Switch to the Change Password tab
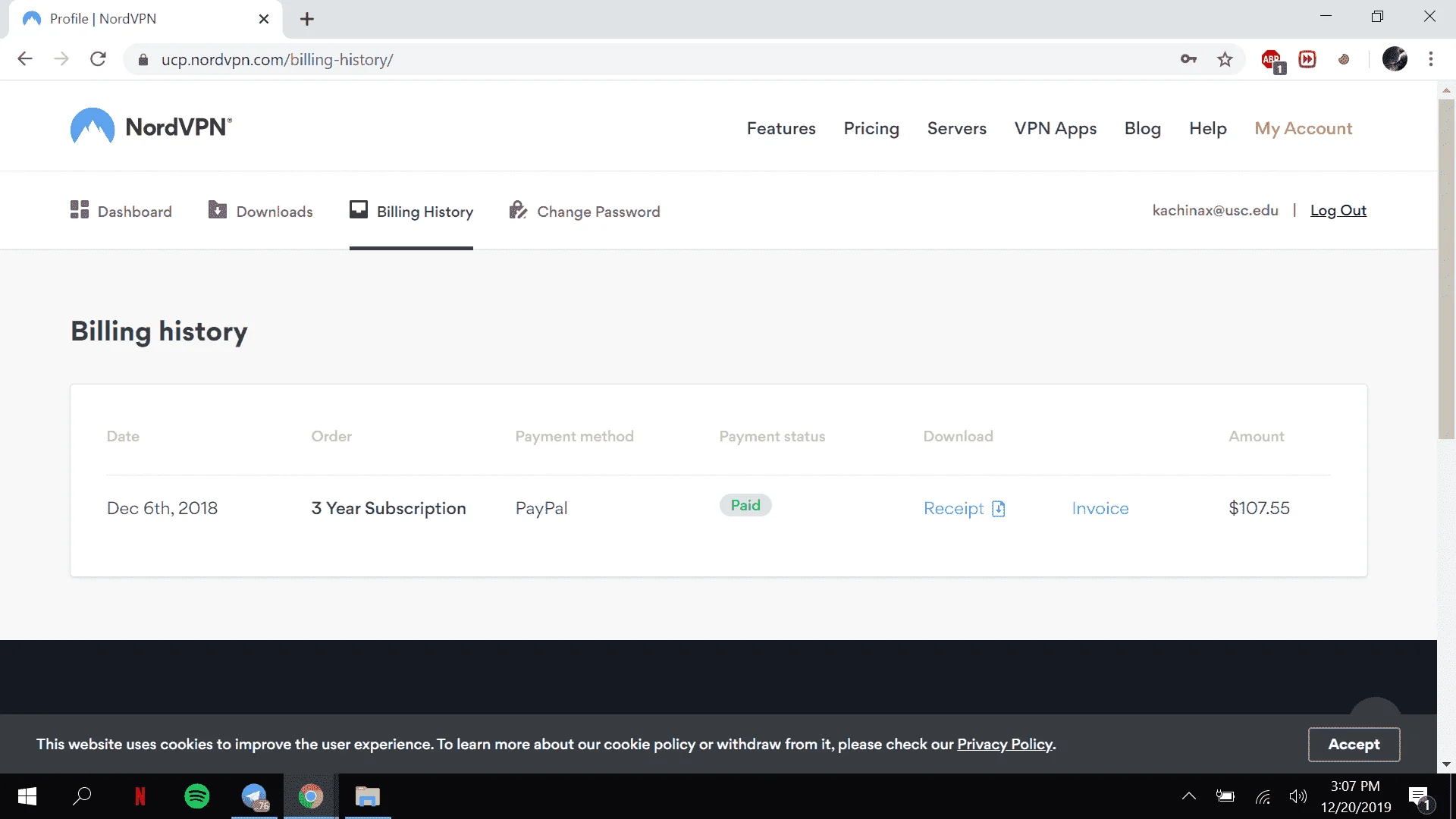This screenshot has height=819, width=1456. tap(585, 211)
